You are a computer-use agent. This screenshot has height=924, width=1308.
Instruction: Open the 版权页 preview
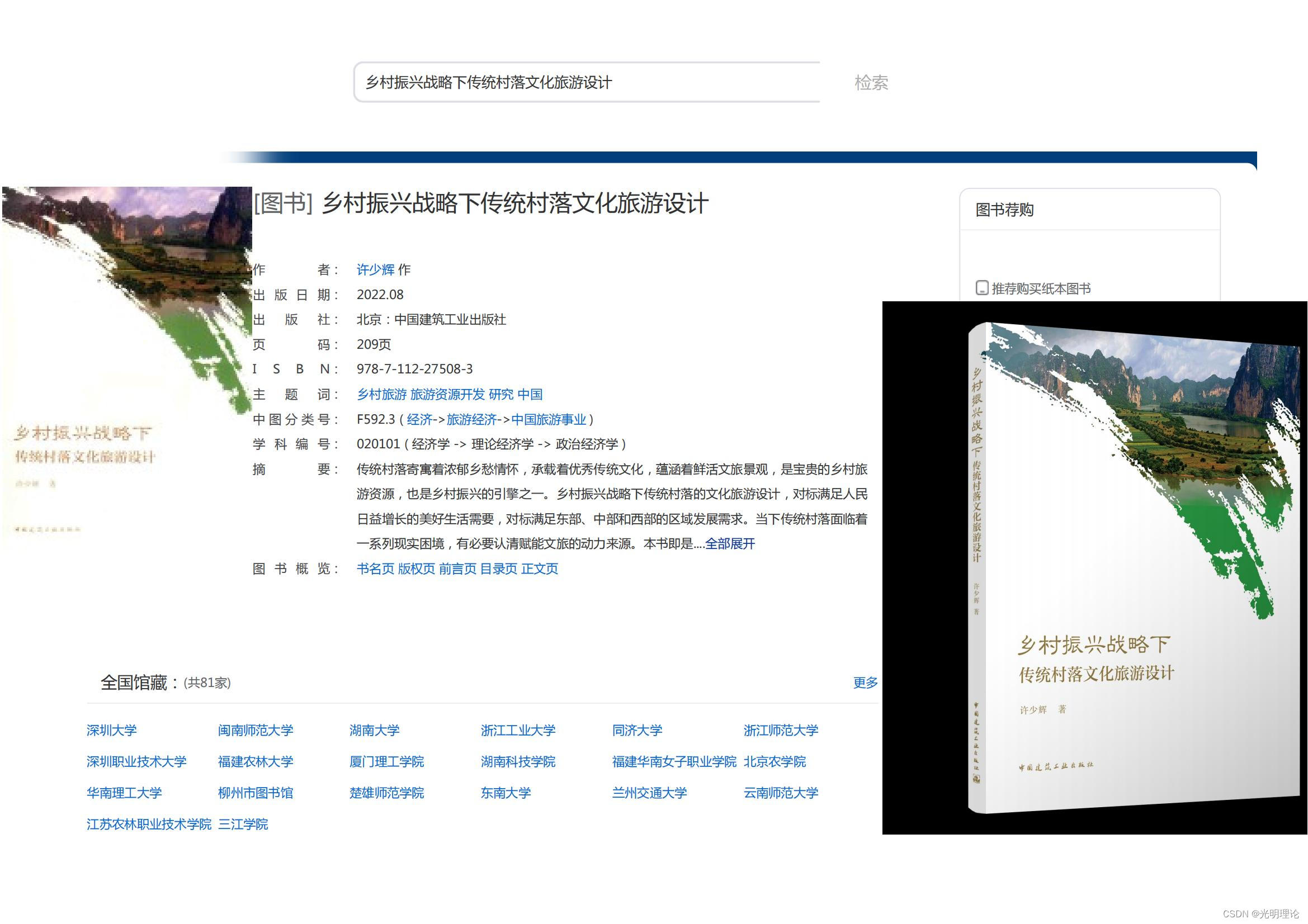pyautogui.click(x=417, y=568)
